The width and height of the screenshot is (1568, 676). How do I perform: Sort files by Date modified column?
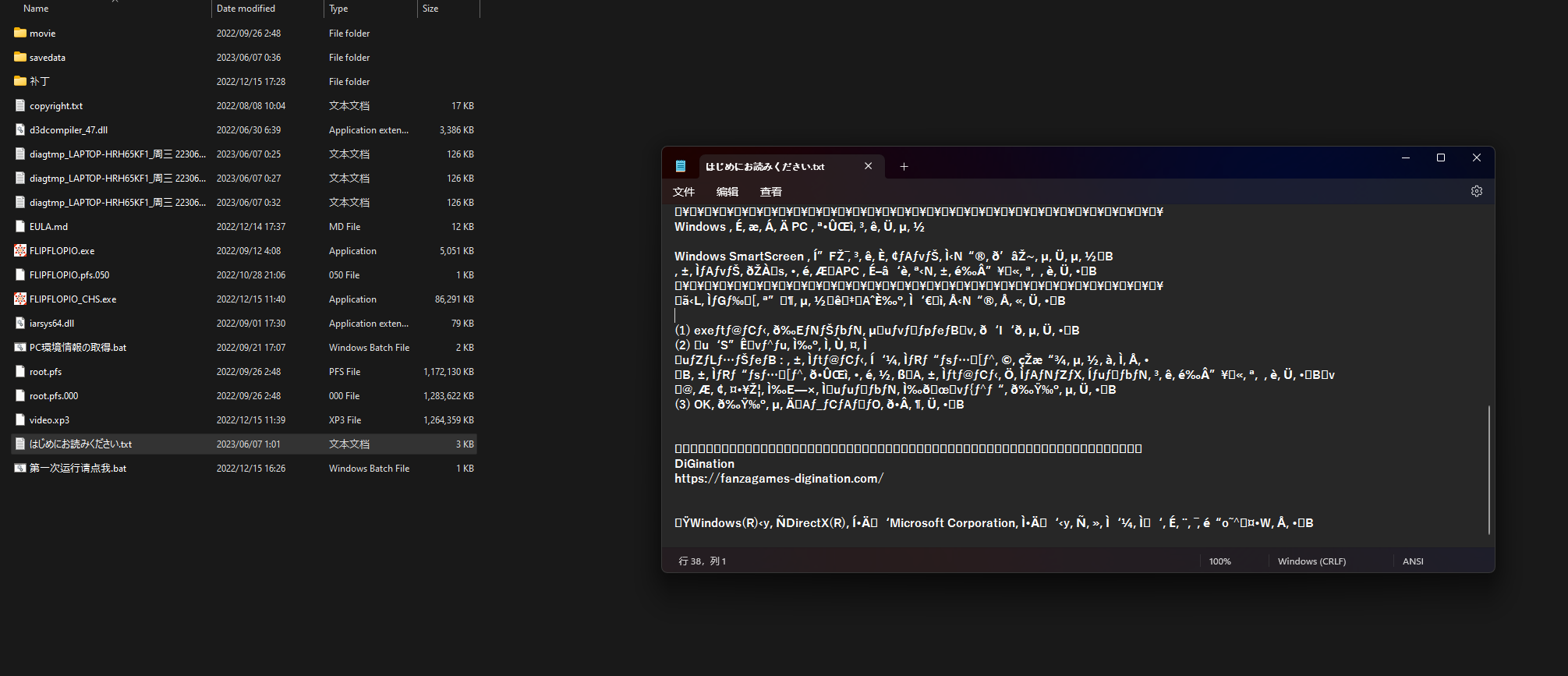click(246, 9)
